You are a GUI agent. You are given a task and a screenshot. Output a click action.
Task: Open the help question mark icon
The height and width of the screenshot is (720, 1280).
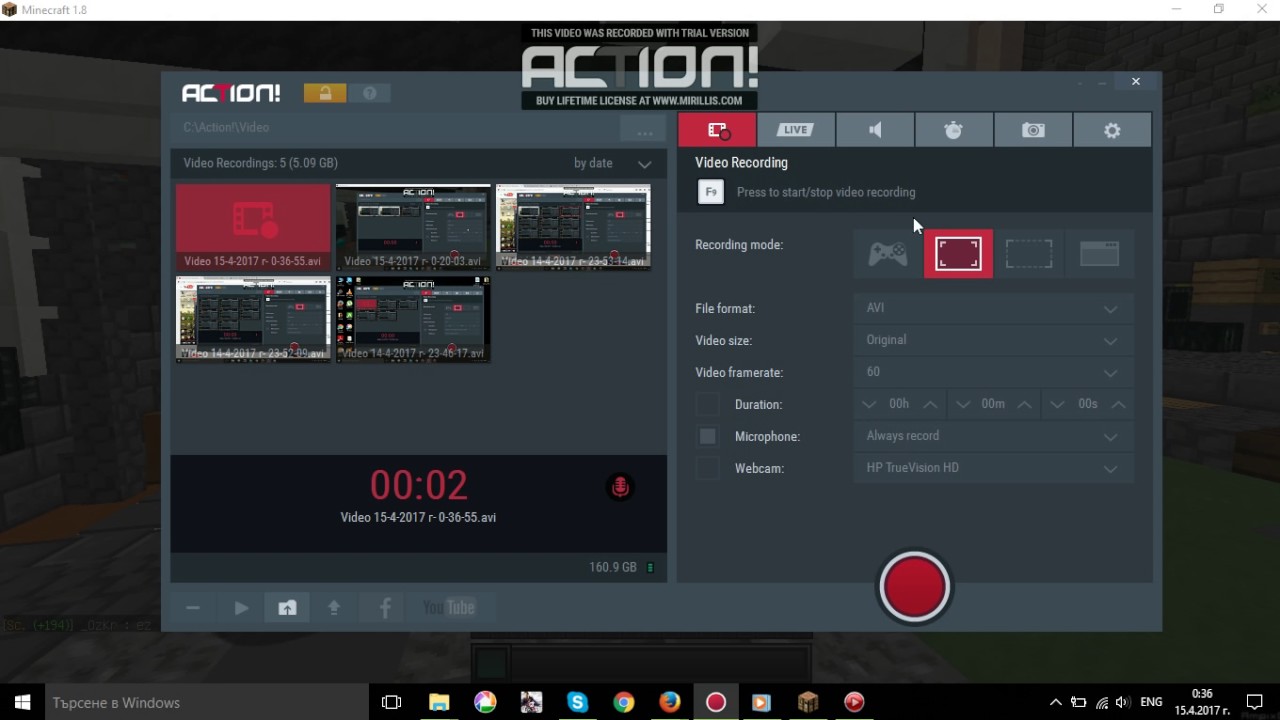370,93
